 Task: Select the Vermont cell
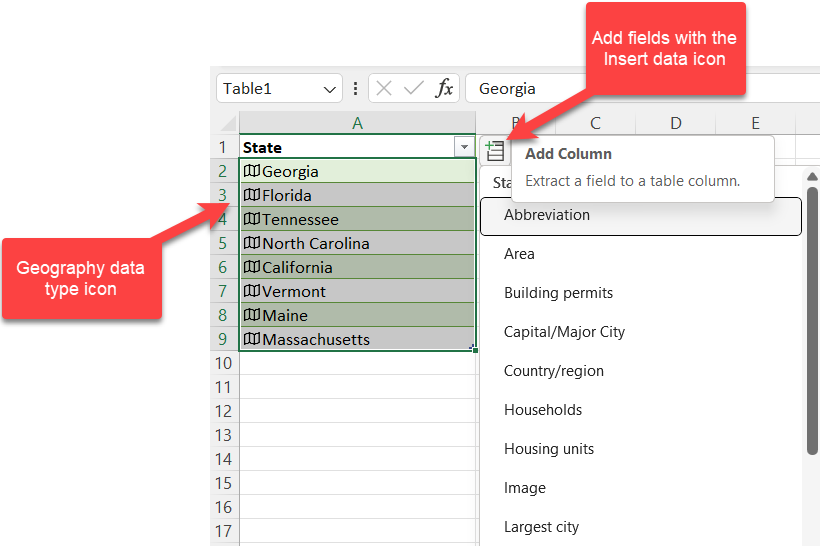358,291
